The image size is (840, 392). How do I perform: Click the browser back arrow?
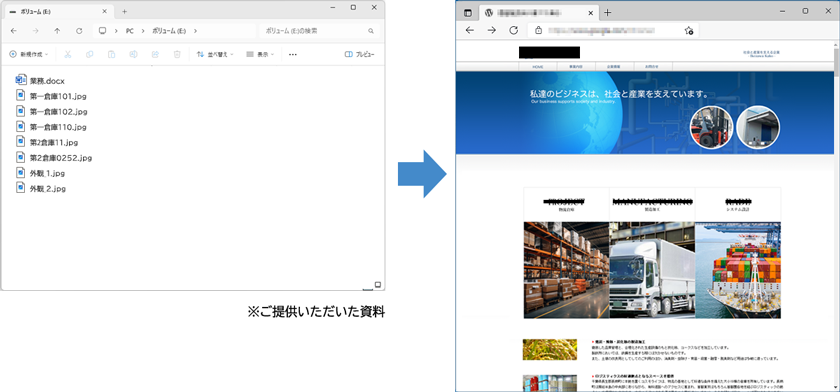point(470,30)
